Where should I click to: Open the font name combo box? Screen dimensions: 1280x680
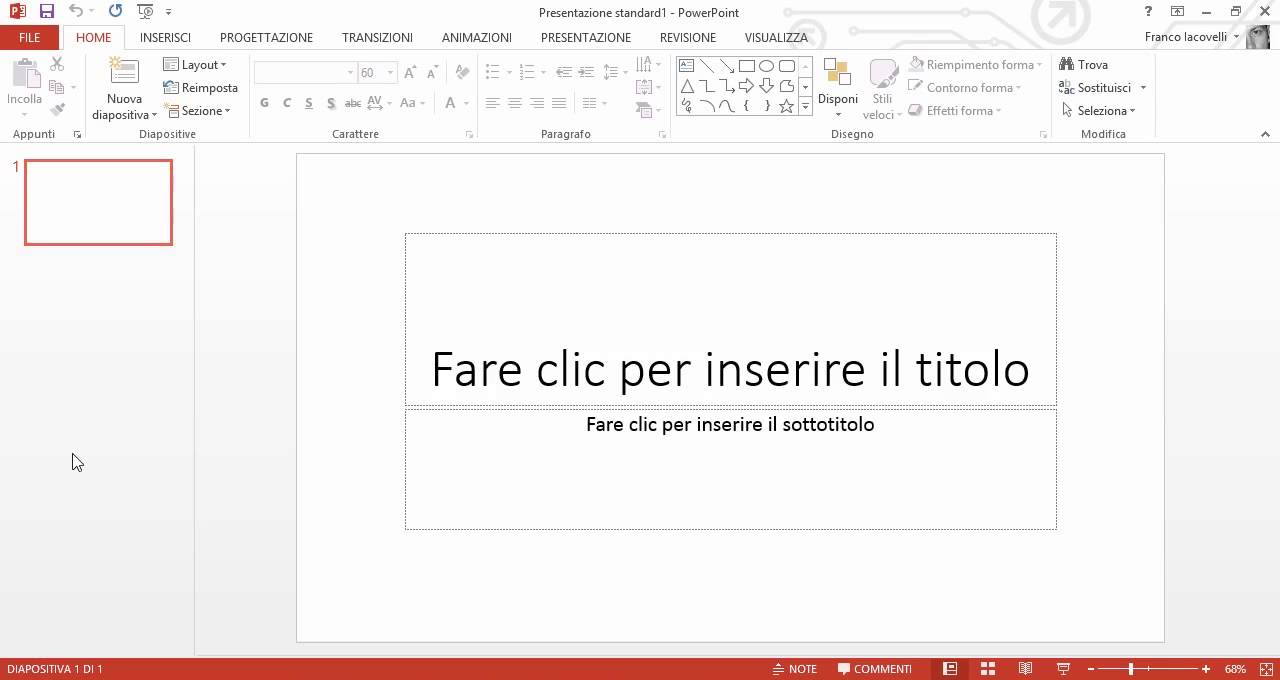[305, 73]
